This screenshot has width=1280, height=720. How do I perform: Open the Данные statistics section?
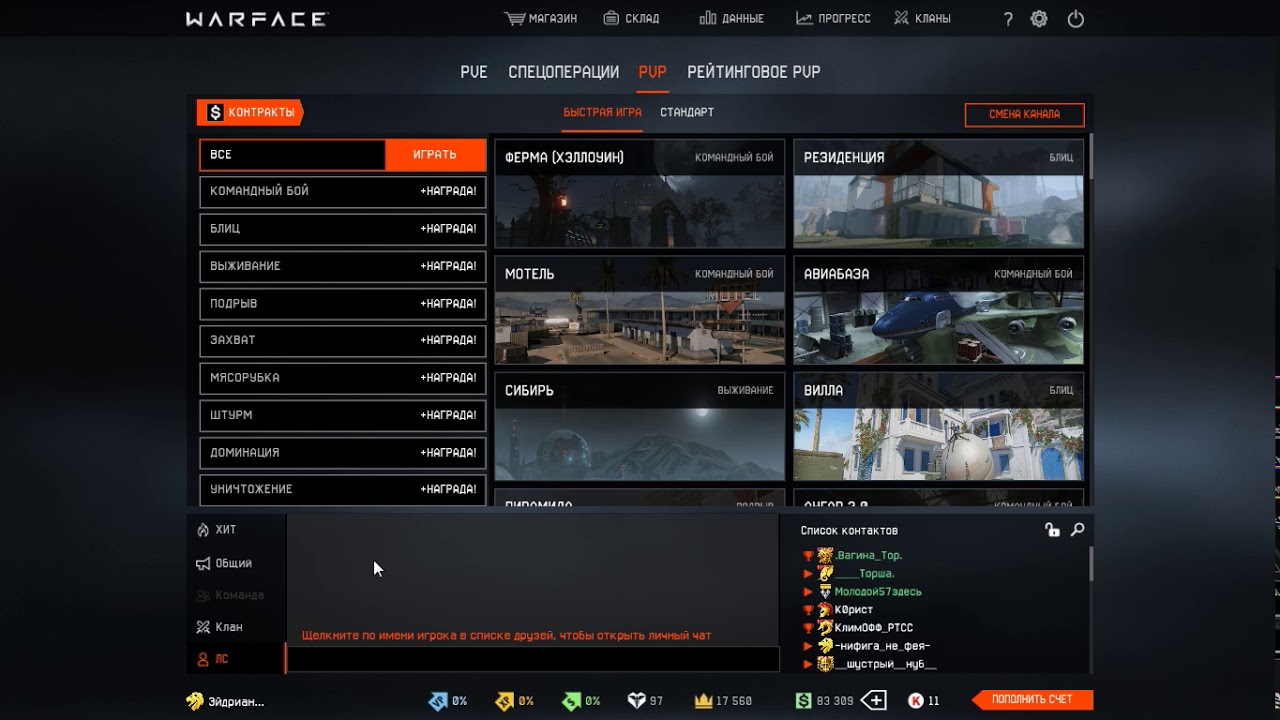click(x=731, y=18)
